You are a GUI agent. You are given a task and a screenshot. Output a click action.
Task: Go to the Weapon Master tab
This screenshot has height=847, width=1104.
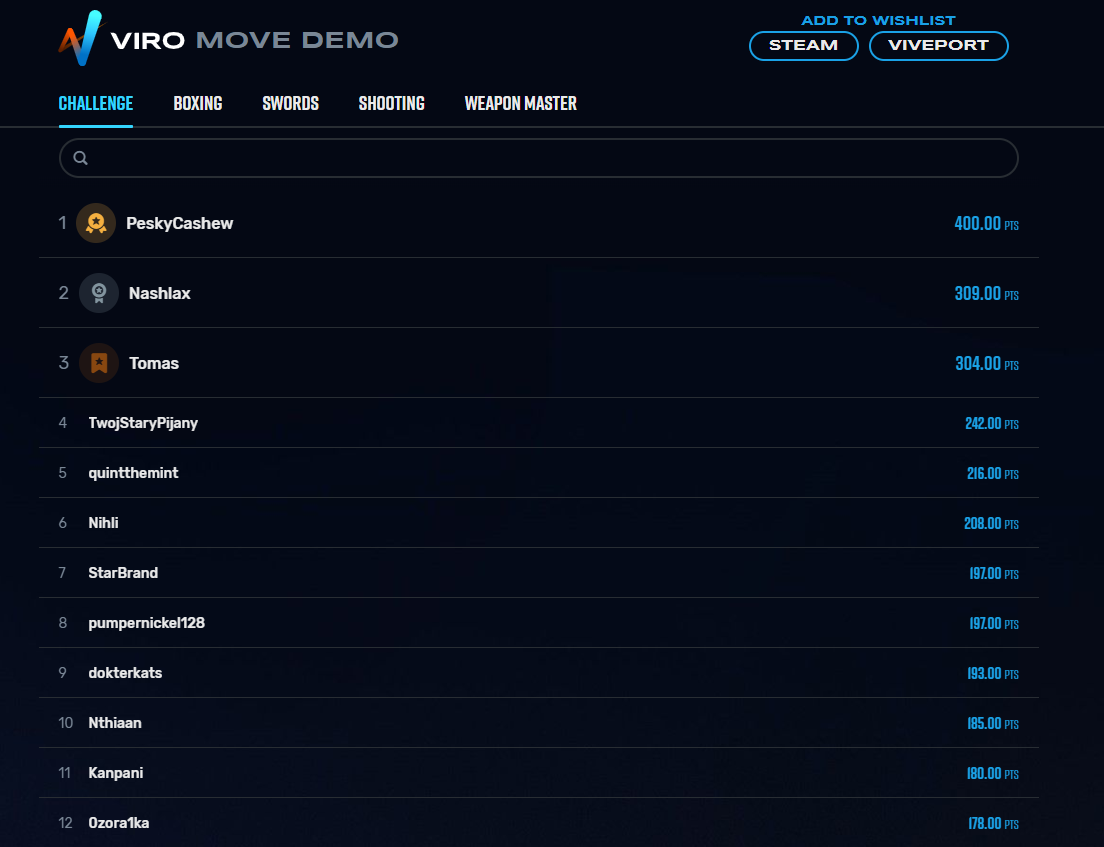(x=520, y=103)
